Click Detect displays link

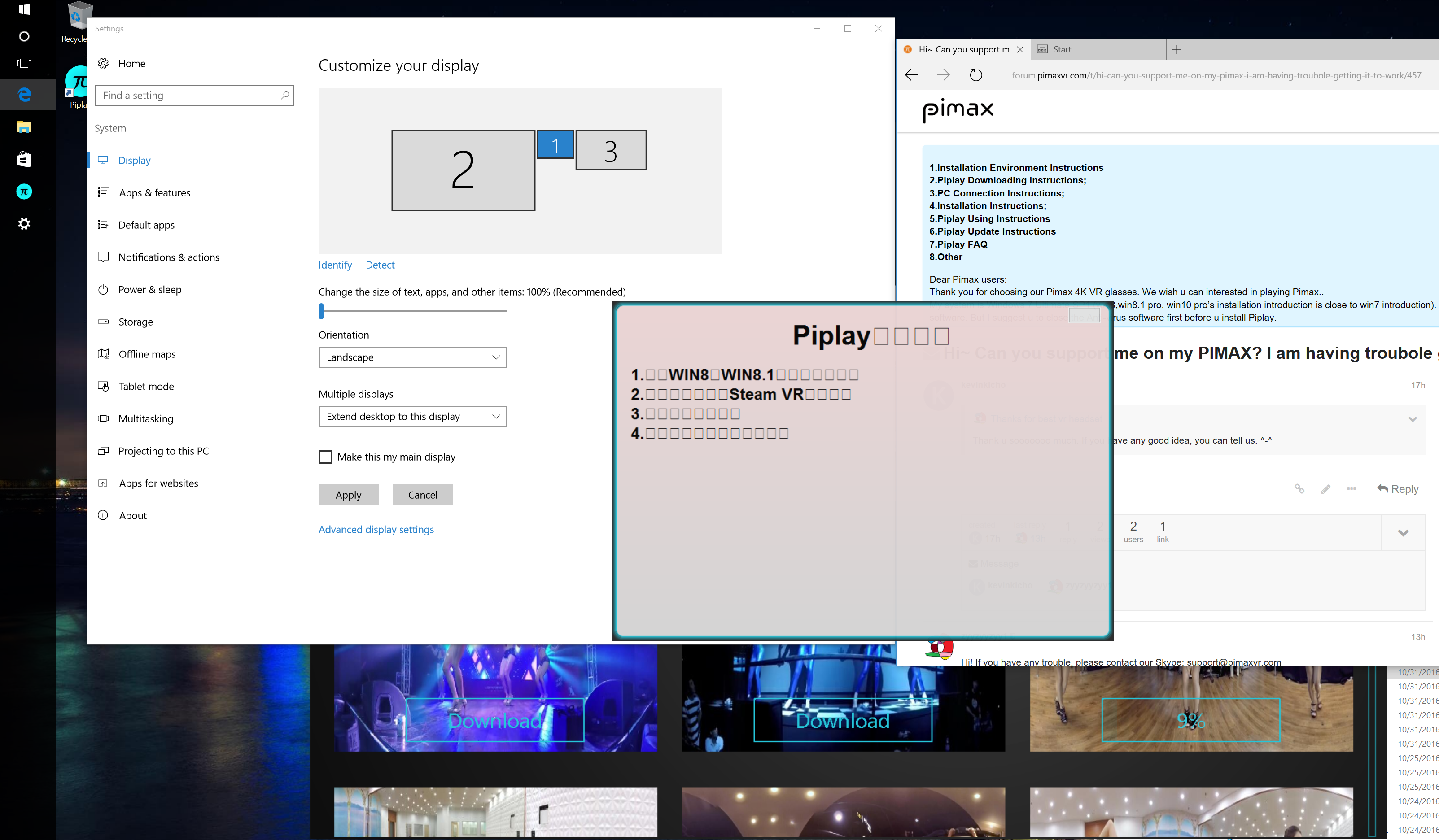click(380, 265)
